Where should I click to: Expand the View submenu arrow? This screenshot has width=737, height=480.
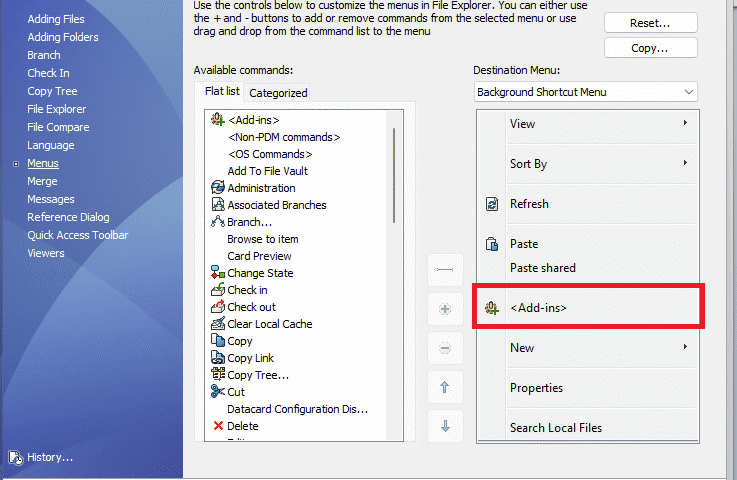[685, 123]
